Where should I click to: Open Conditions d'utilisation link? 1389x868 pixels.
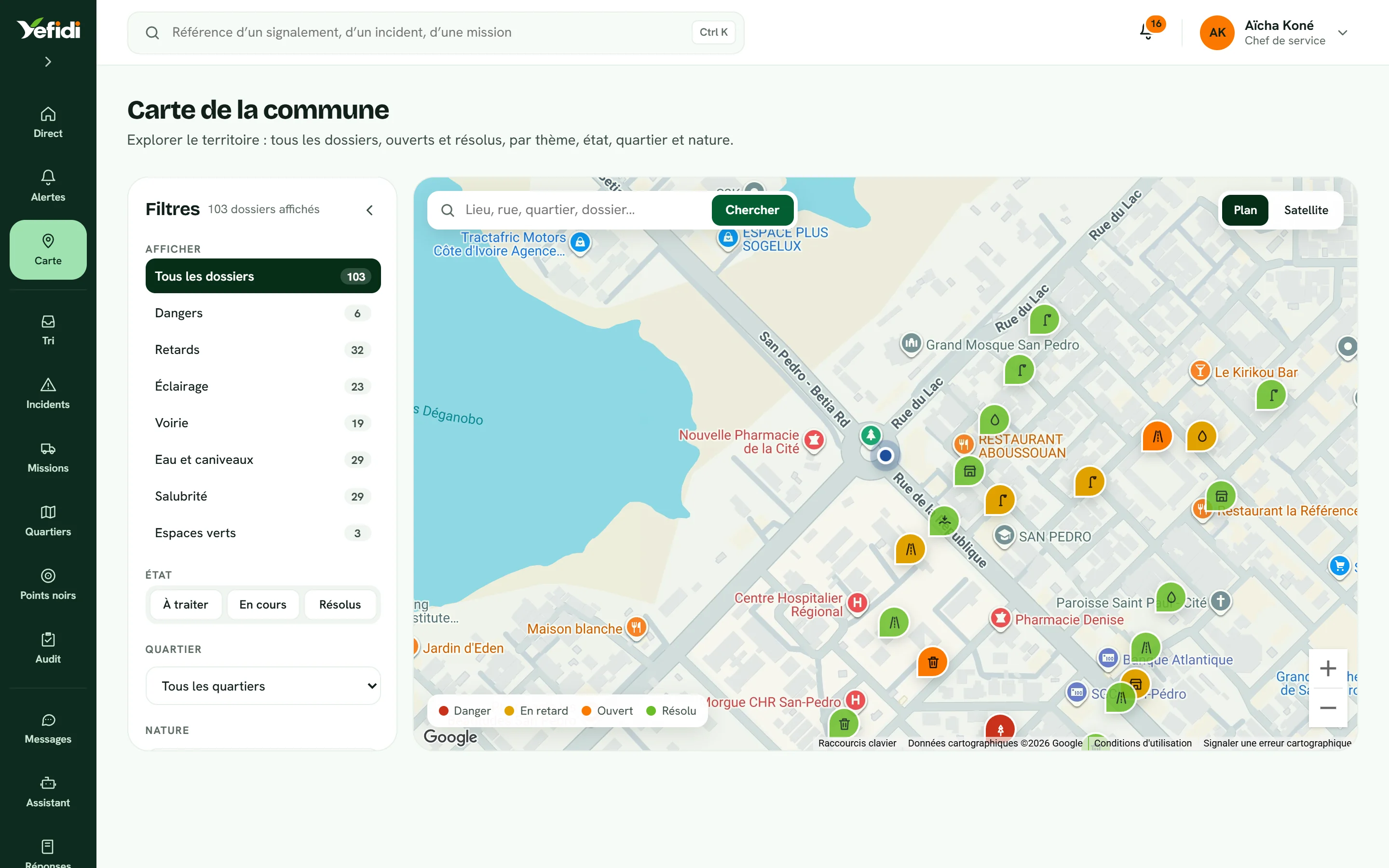[1142, 743]
